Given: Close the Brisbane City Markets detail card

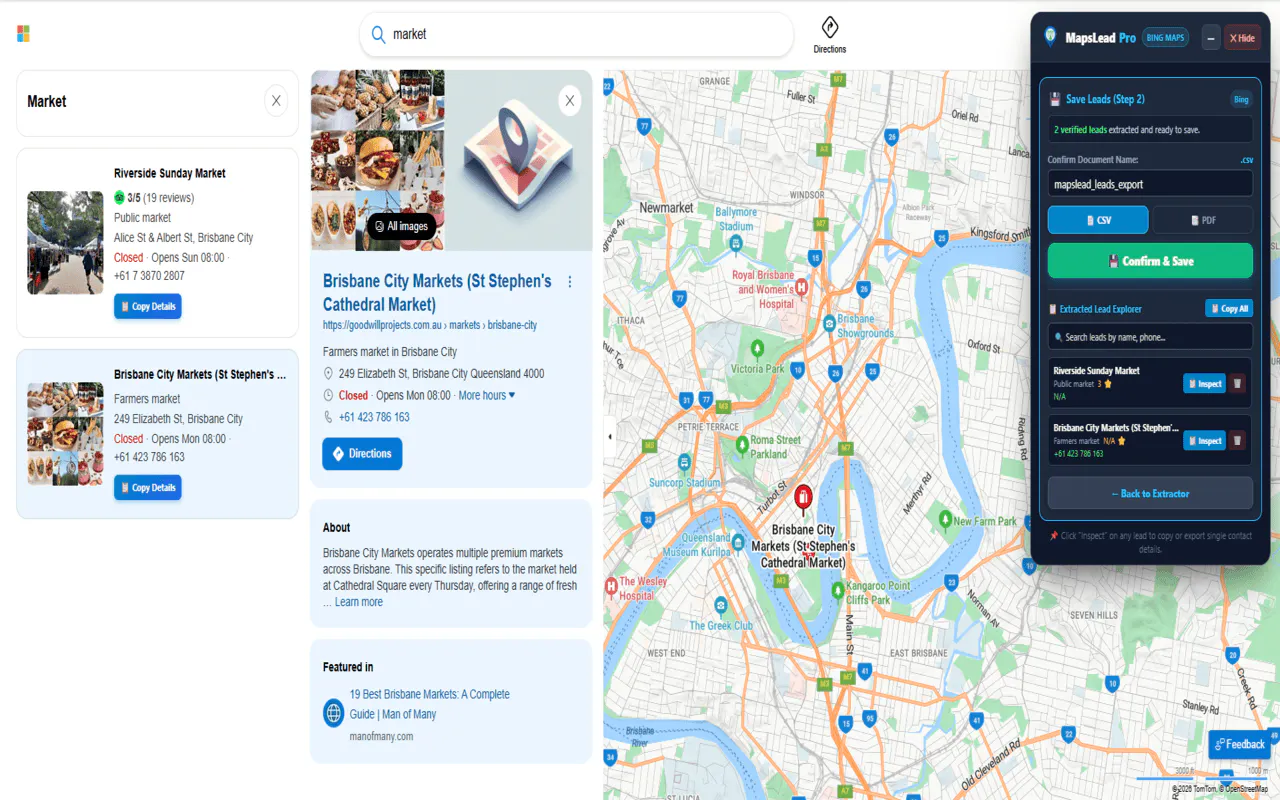Looking at the screenshot, I should [569, 100].
